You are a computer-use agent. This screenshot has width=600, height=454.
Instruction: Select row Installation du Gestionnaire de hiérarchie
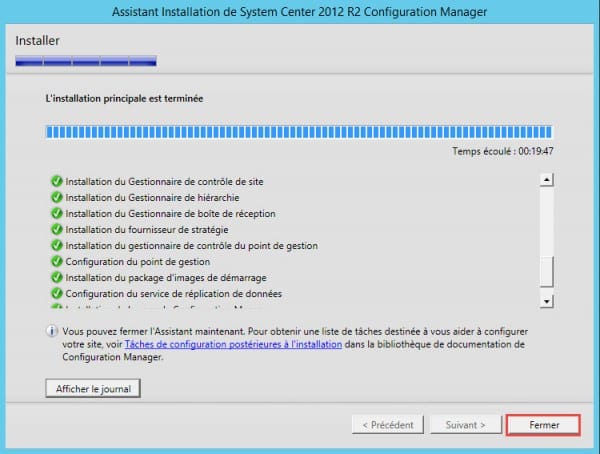tap(145, 198)
